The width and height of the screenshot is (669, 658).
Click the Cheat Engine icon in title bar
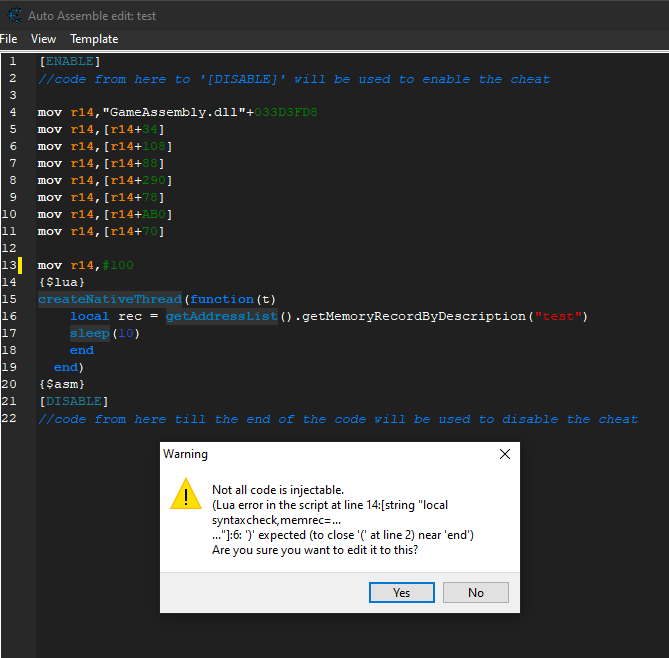pos(11,15)
